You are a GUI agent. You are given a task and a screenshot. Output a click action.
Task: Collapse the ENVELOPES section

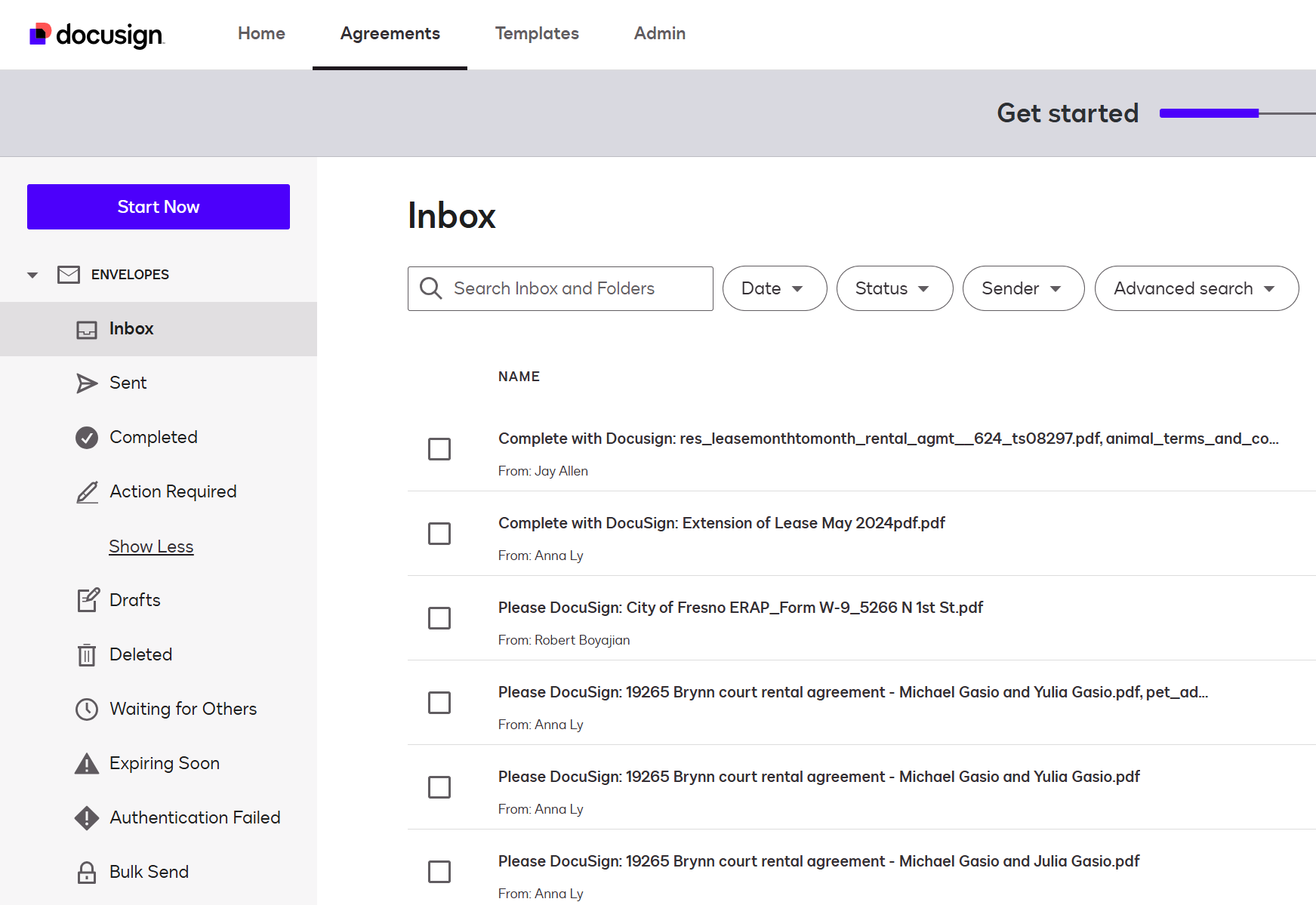(x=32, y=274)
